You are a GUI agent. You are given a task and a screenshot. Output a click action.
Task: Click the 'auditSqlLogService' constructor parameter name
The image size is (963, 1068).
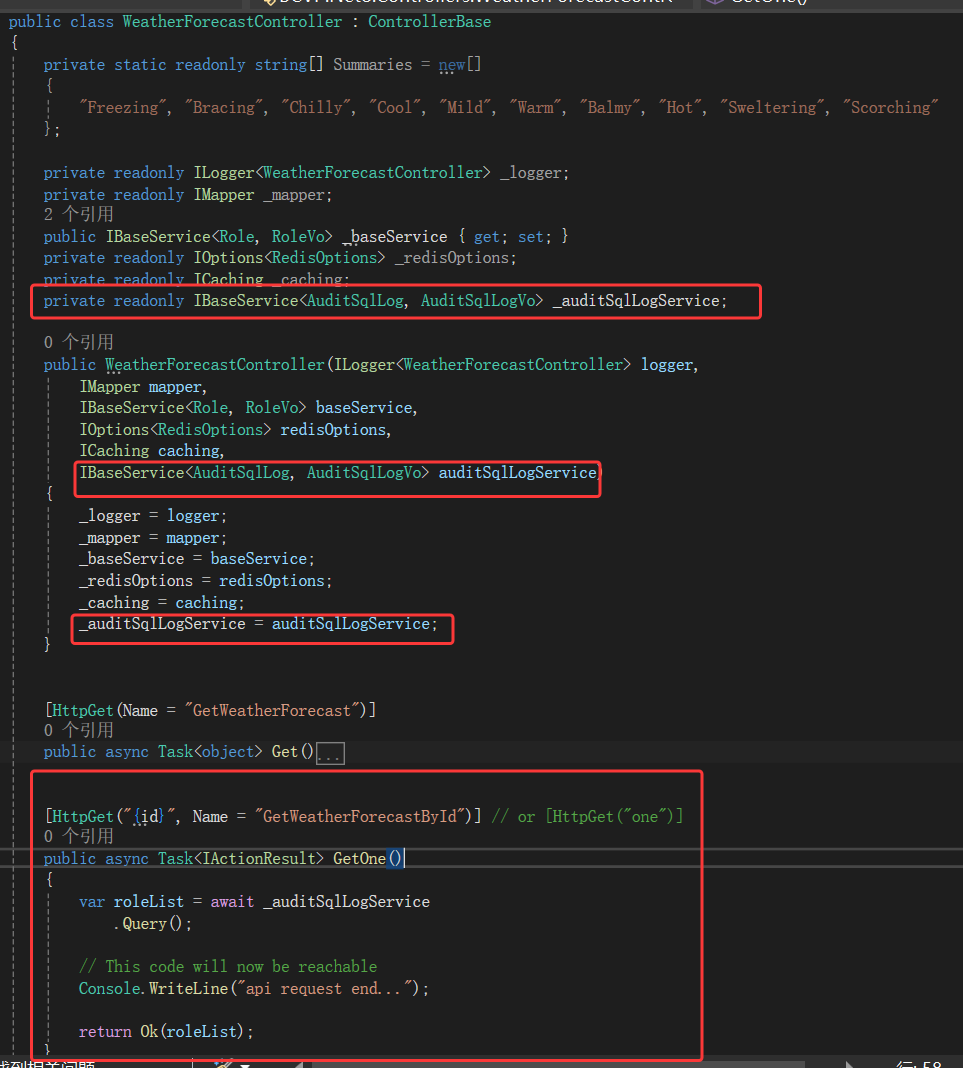click(518, 473)
